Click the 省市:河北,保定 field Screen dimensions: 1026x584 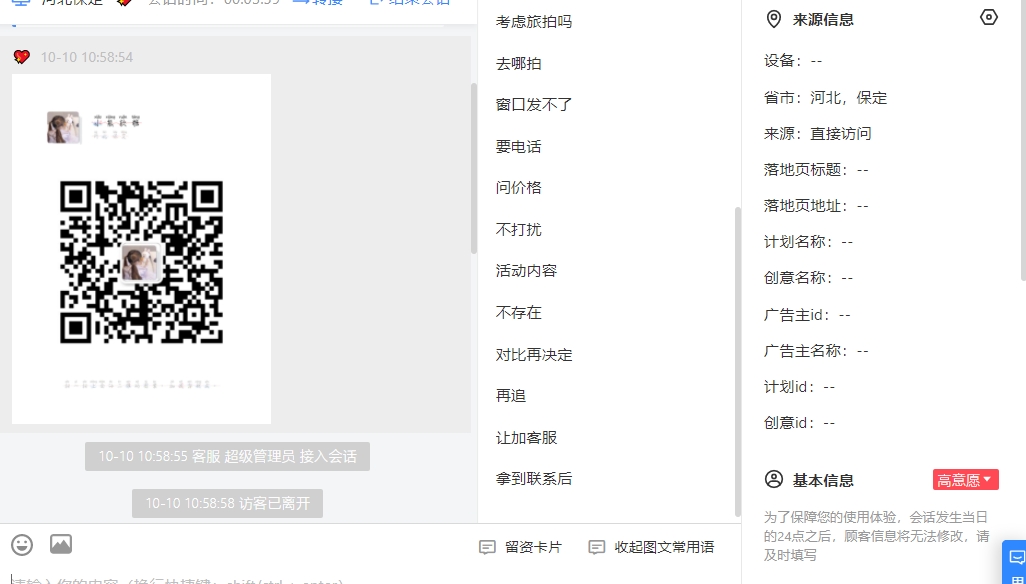826,98
